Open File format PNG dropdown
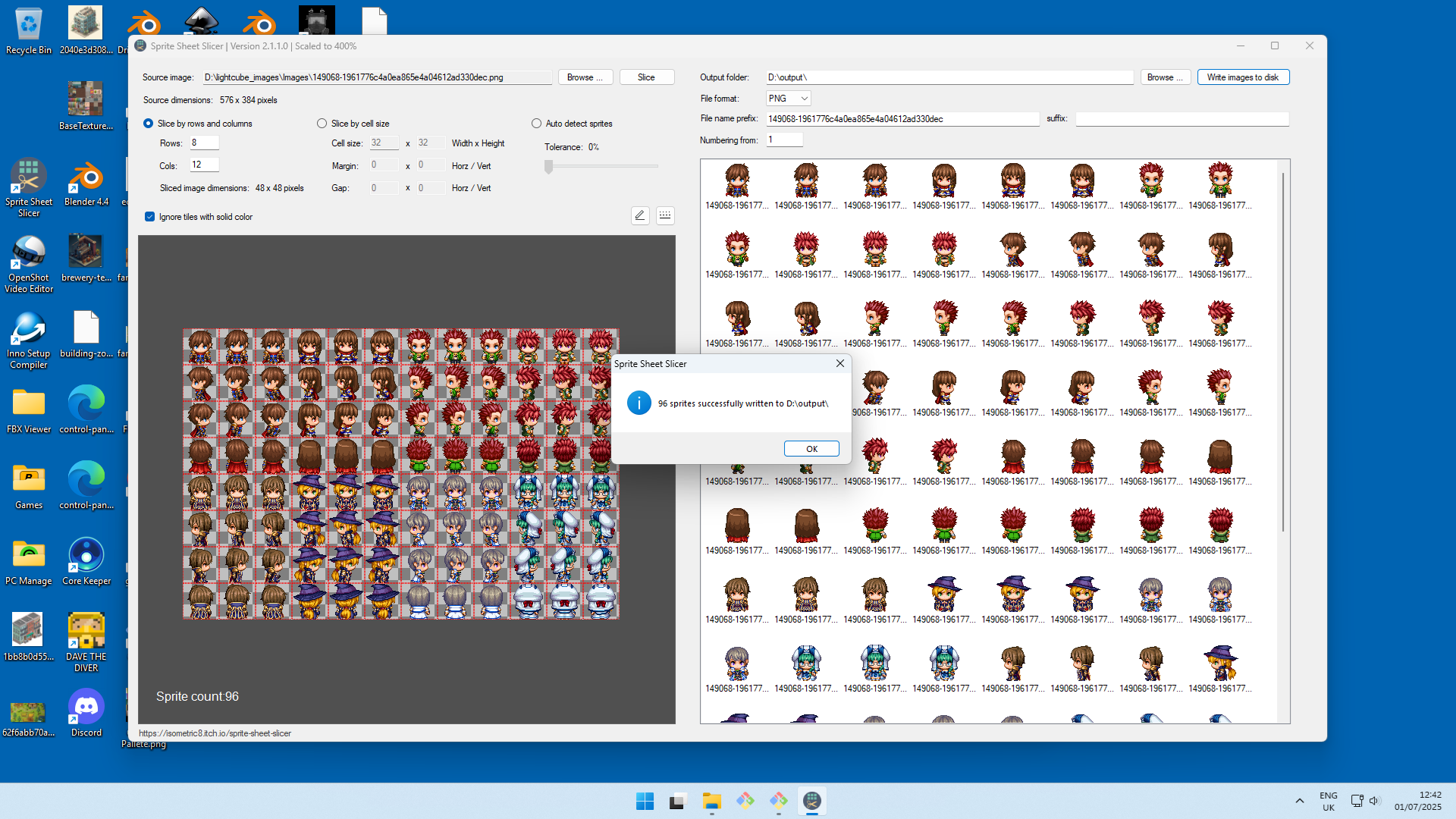This screenshot has height=819, width=1456. click(788, 99)
